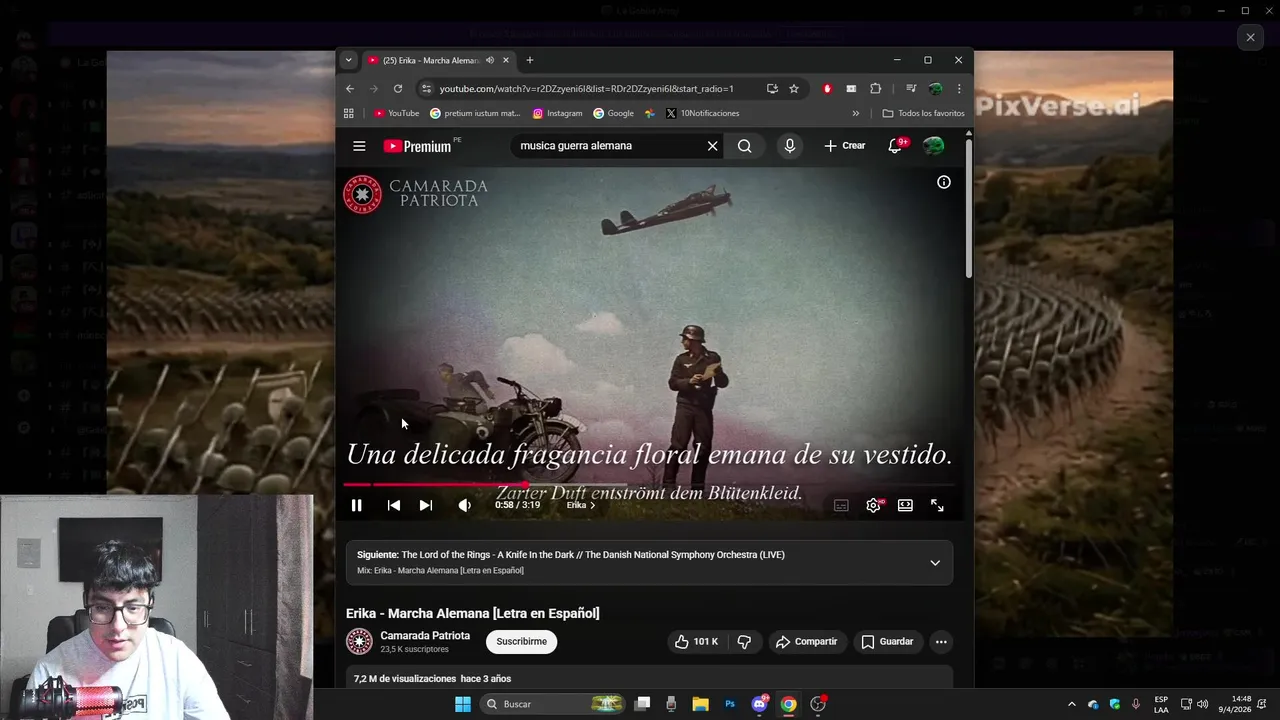Open 10Notificaciones bookmark

(702, 113)
